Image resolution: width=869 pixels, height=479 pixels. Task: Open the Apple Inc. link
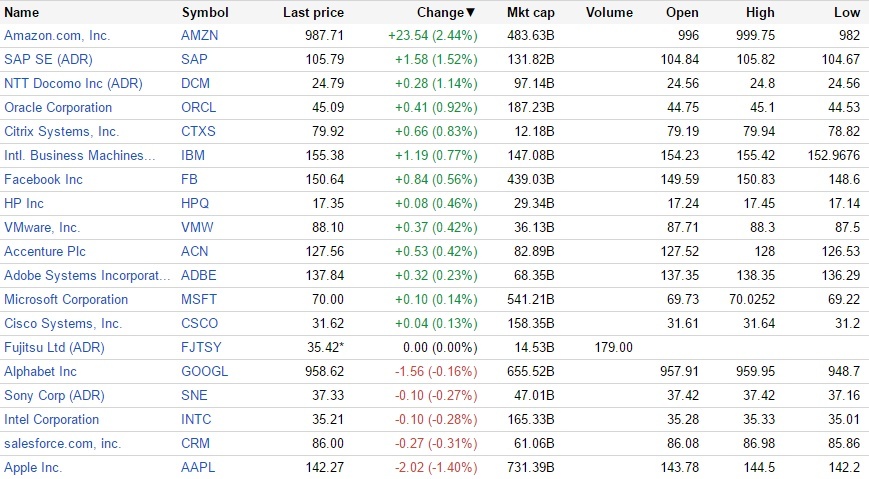click(x=33, y=468)
